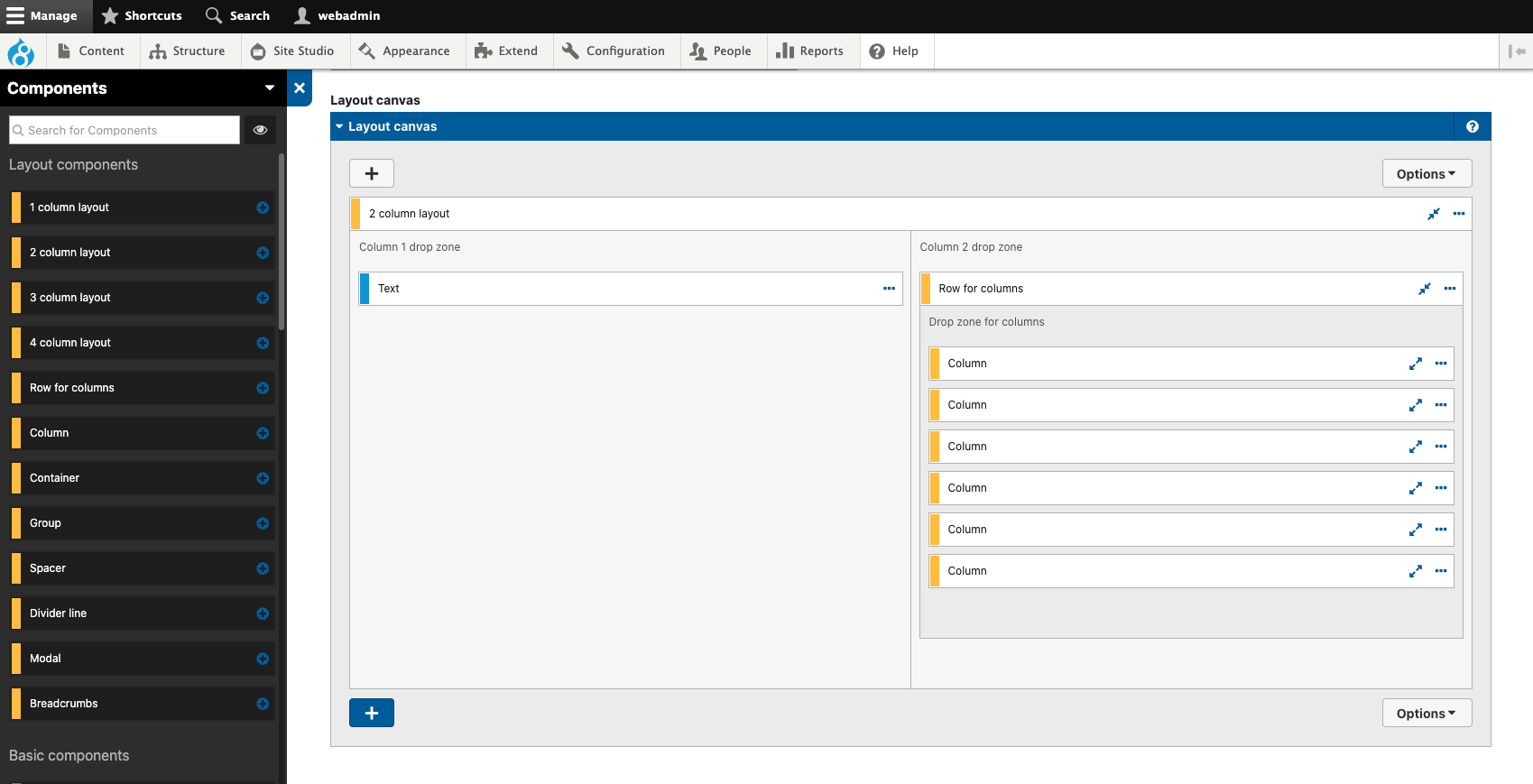This screenshot has height=784, width=1533.
Task: Add the 2 column layout component from sidebar
Action: (263, 253)
